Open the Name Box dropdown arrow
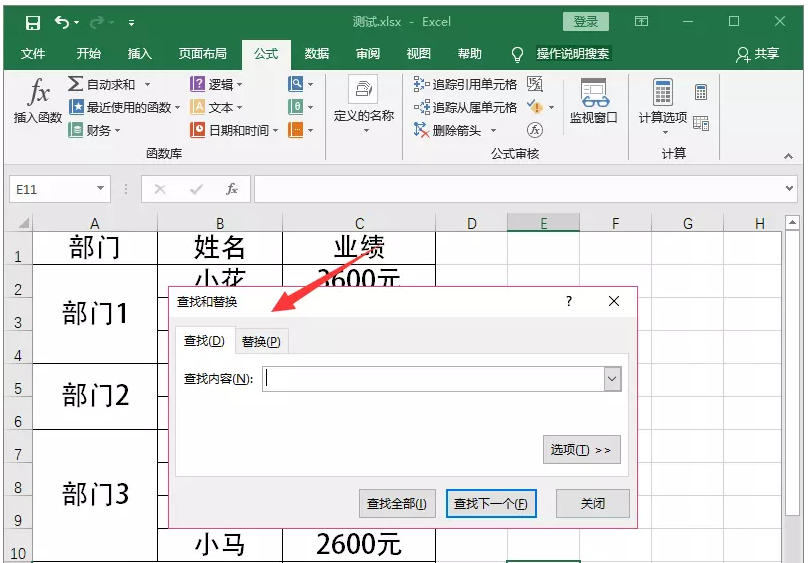The image size is (812, 563). point(101,189)
